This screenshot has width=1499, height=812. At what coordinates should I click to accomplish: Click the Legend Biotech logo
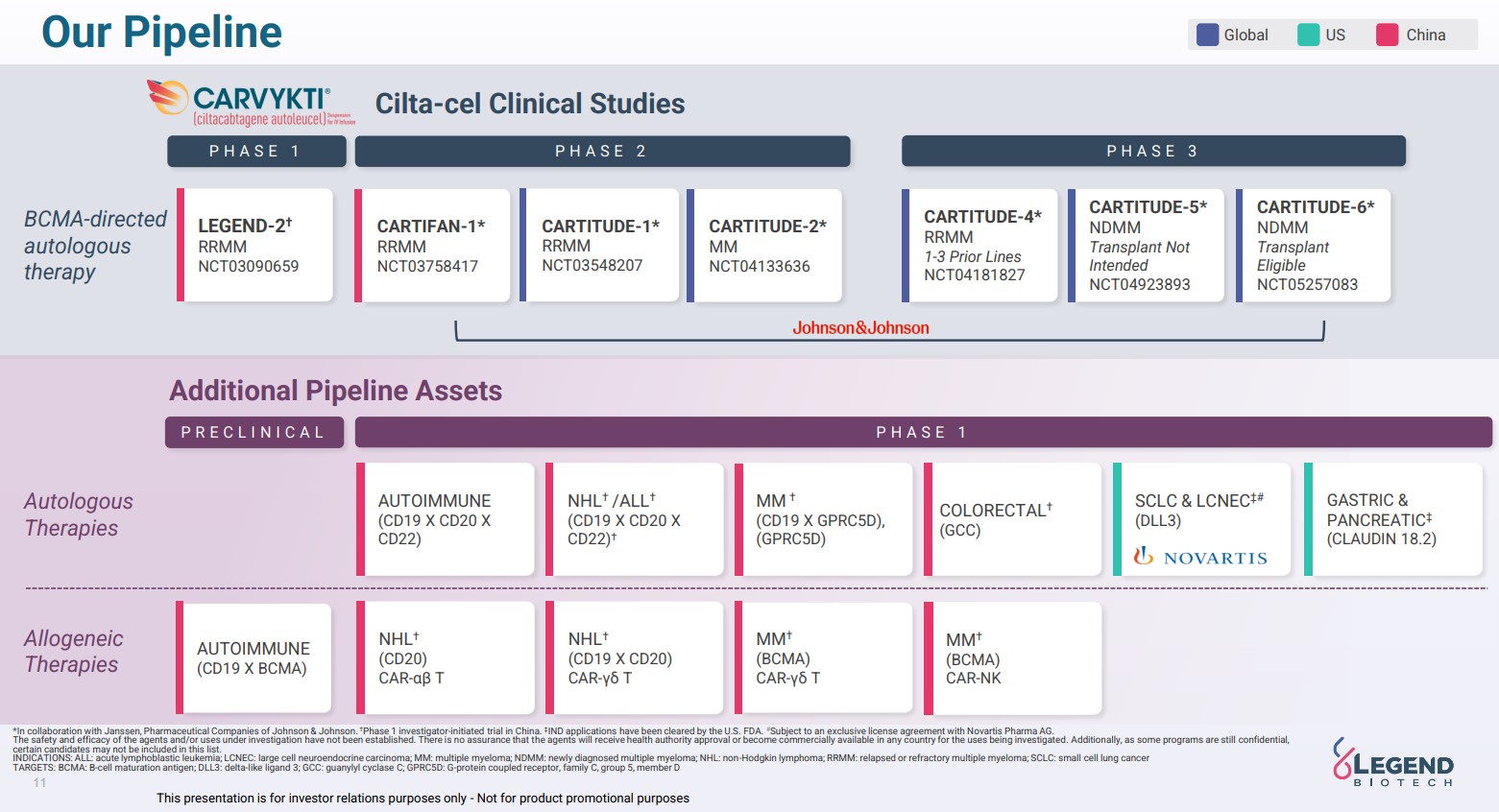pyautogui.click(x=1393, y=762)
